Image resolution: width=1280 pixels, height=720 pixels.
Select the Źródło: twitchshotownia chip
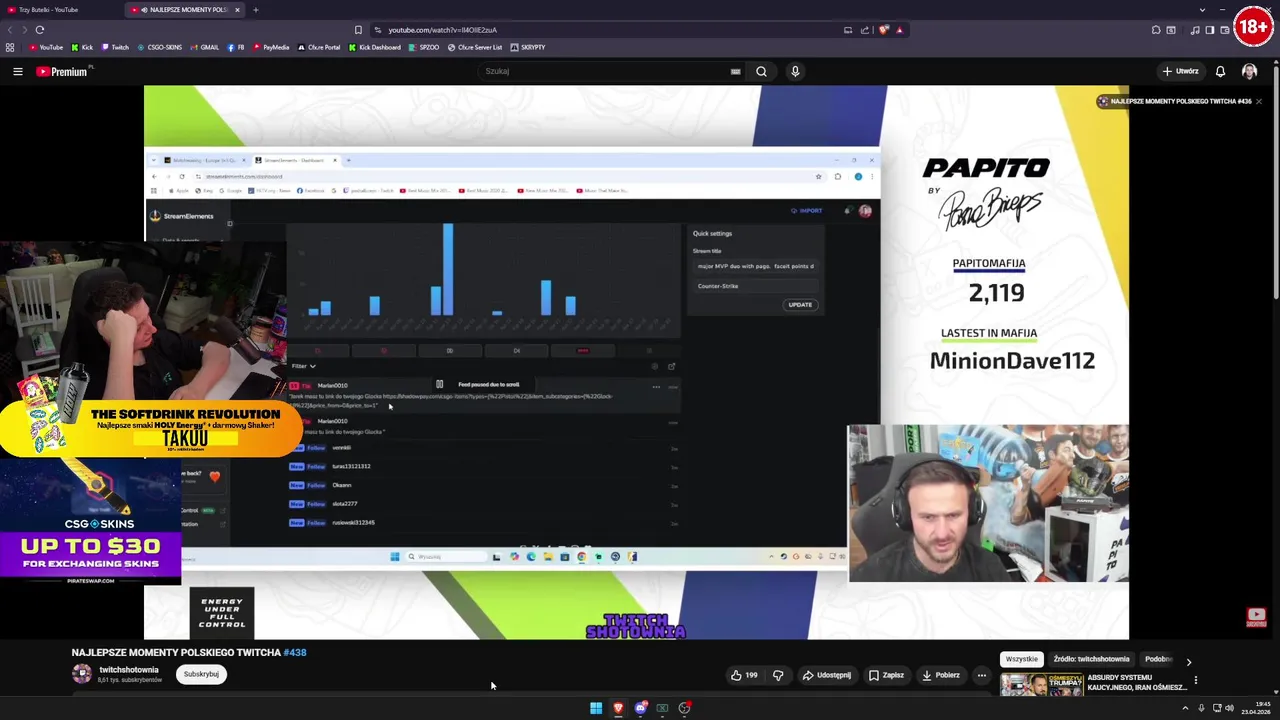(x=1091, y=659)
